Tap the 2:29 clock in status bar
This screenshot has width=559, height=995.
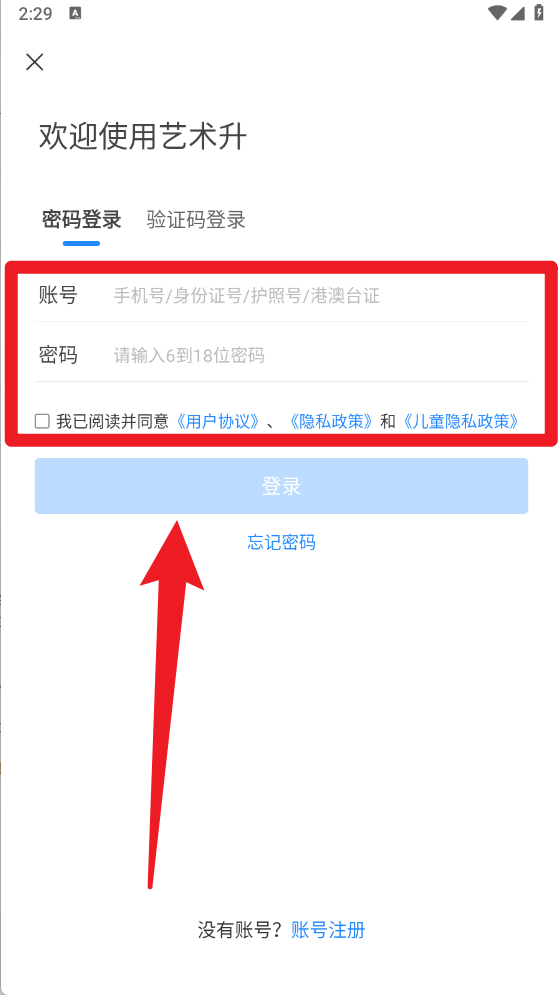(36, 14)
